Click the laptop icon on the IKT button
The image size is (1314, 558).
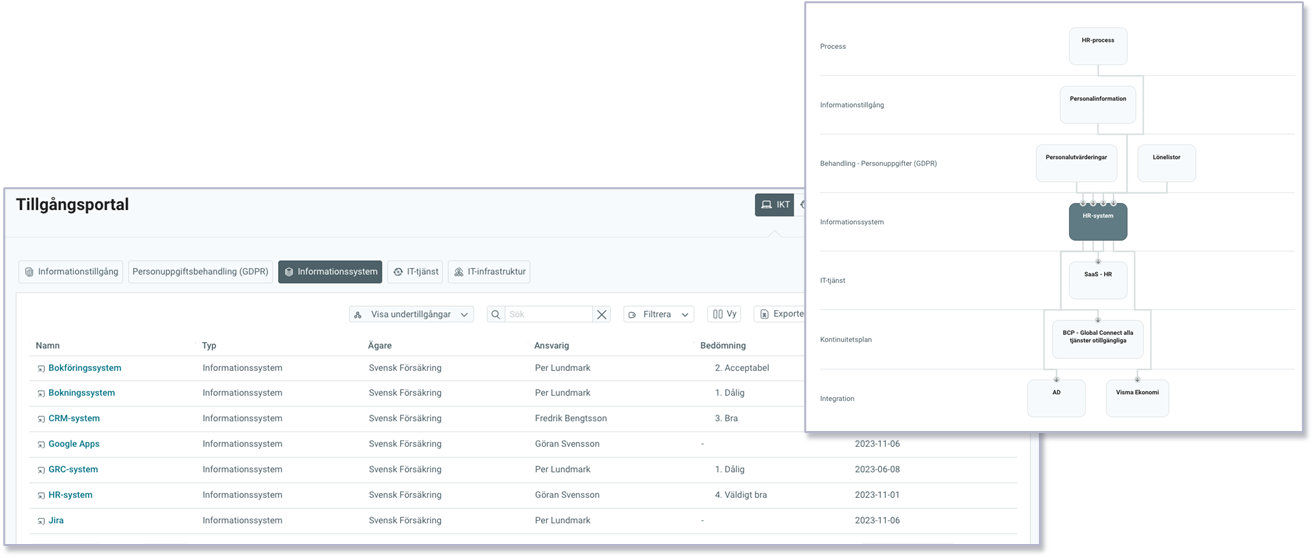pyautogui.click(x=766, y=205)
